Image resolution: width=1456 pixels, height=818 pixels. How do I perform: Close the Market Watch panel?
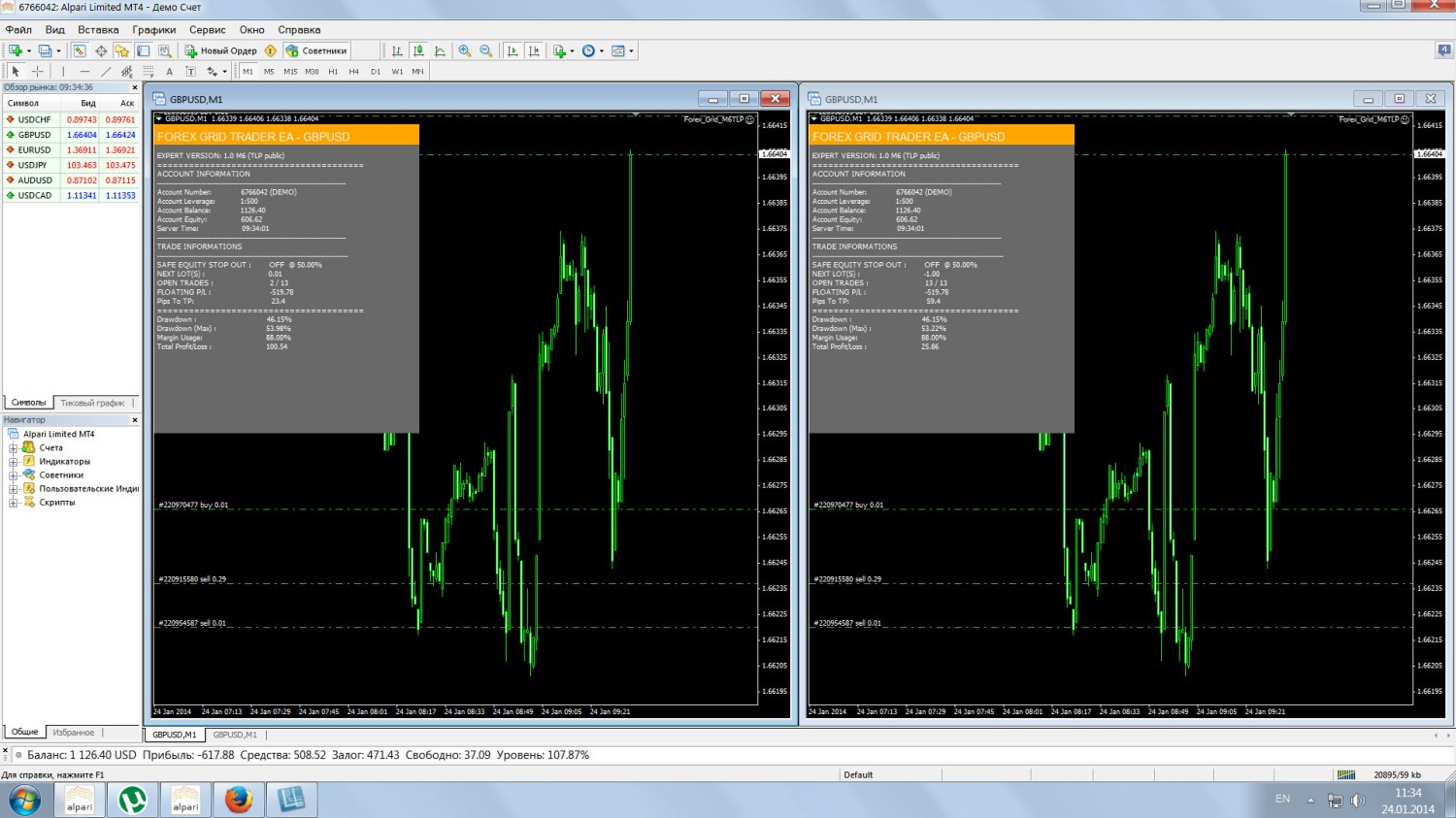pyautogui.click(x=135, y=87)
